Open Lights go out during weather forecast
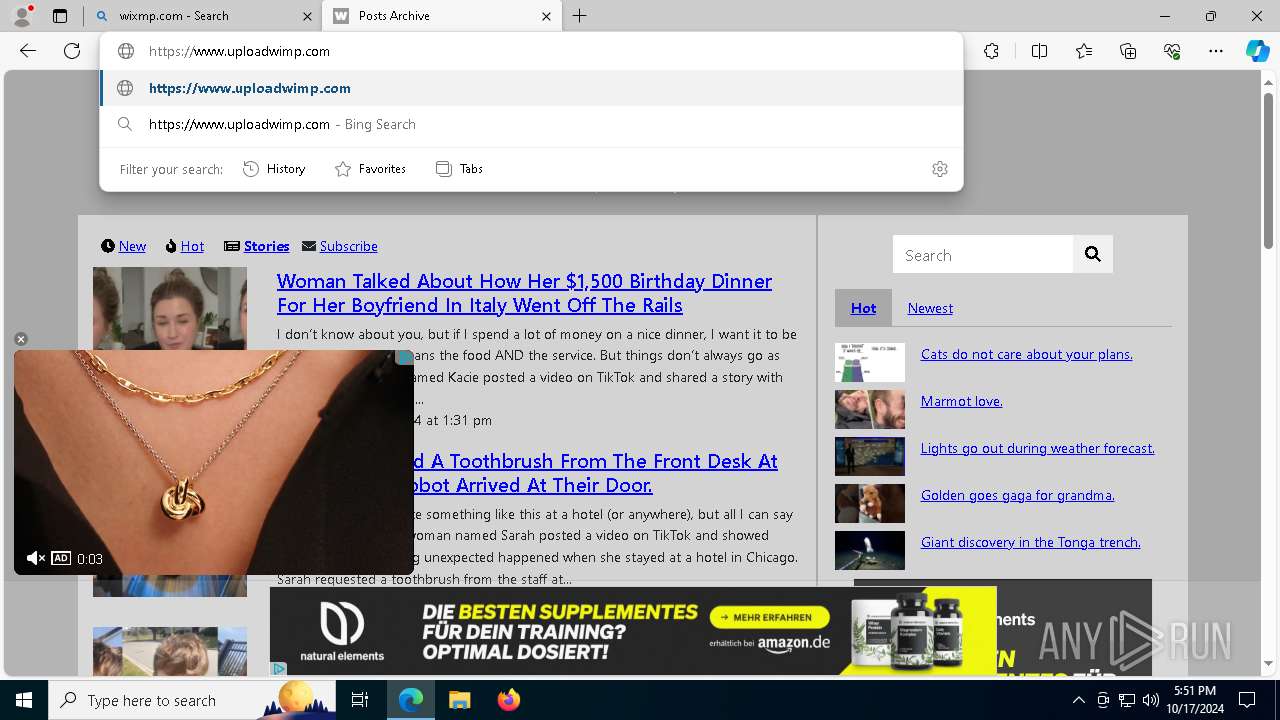 coord(1038,448)
